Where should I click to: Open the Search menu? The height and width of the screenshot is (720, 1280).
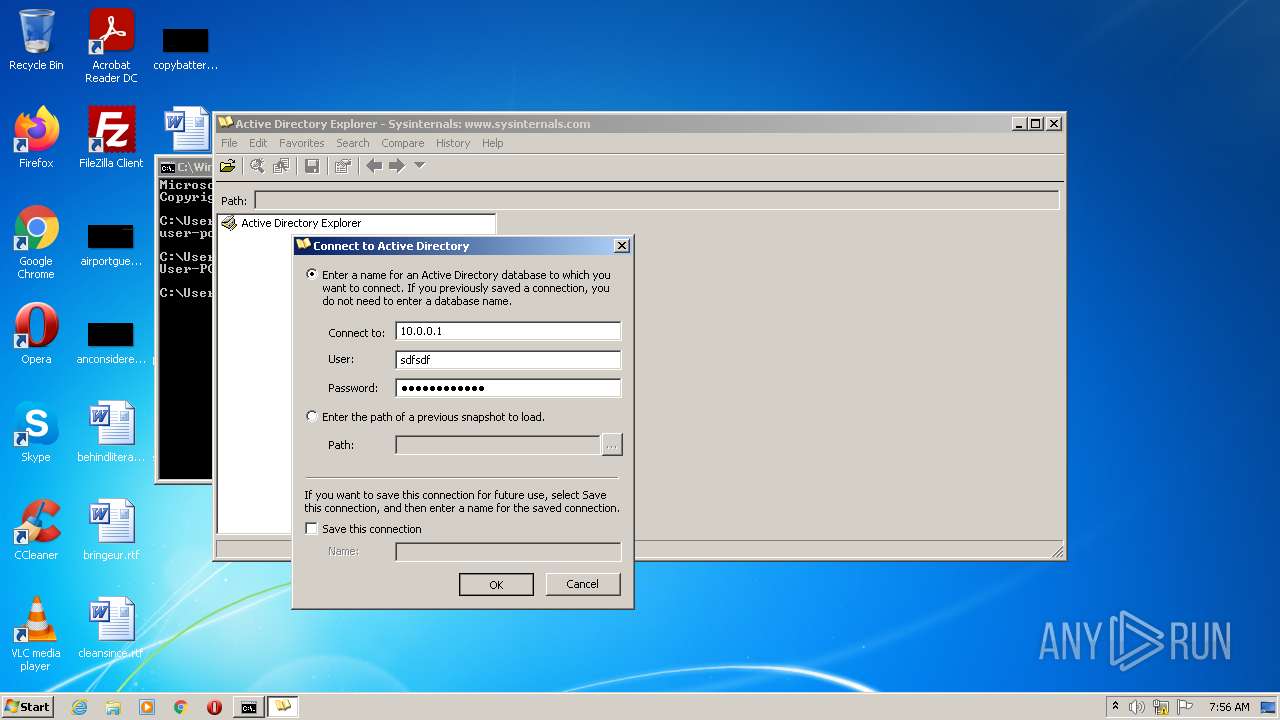click(x=352, y=143)
